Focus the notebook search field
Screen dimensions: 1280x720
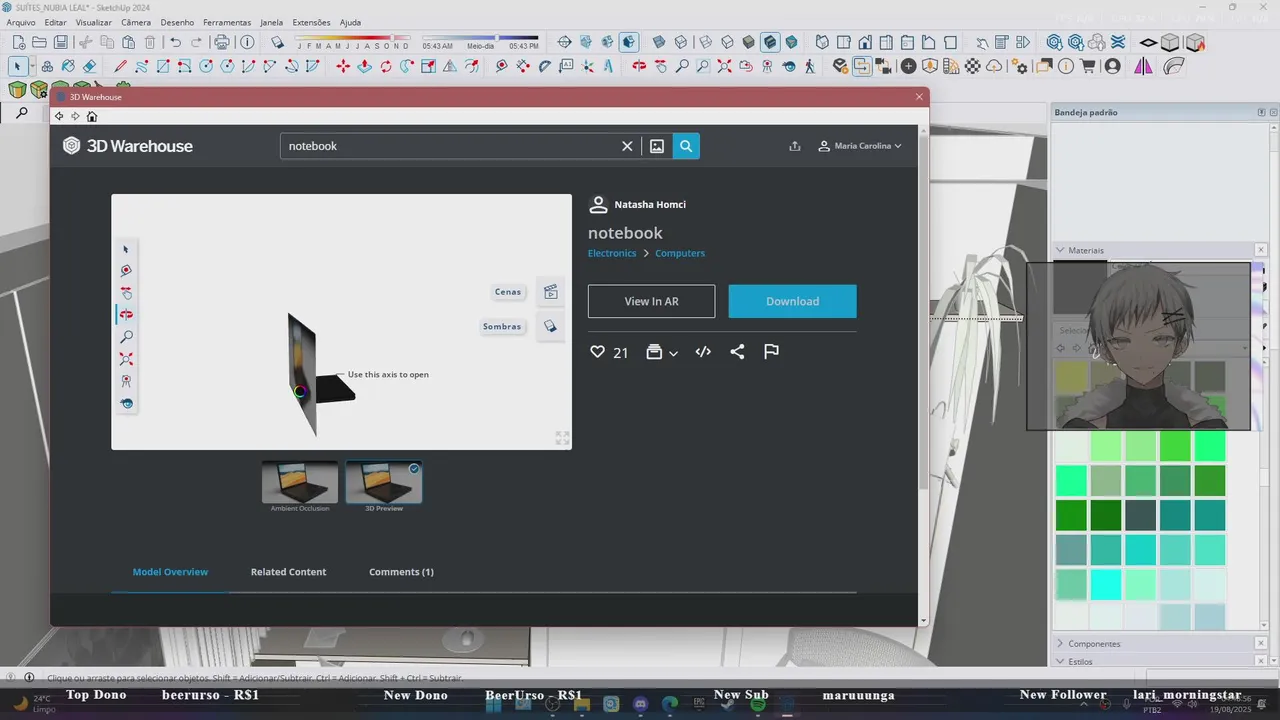(x=450, y=146)
